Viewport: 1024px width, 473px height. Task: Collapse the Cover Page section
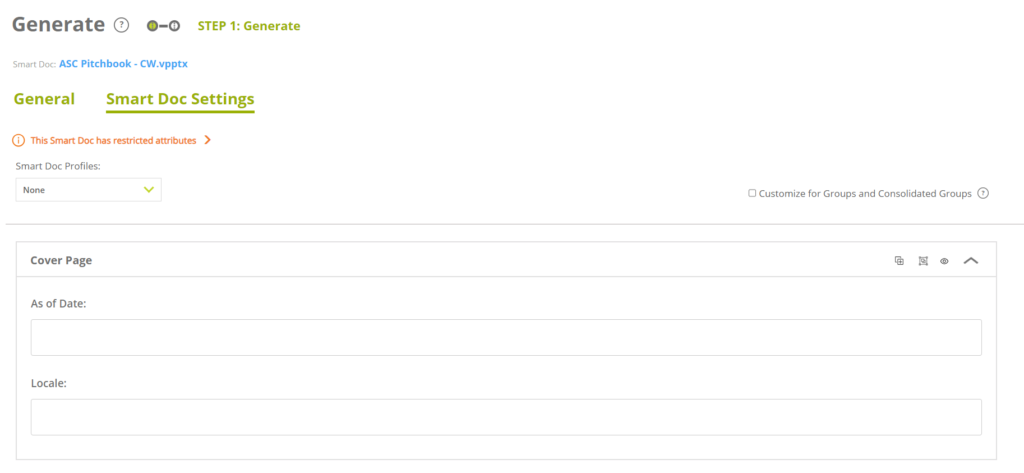tap(970, 261)
